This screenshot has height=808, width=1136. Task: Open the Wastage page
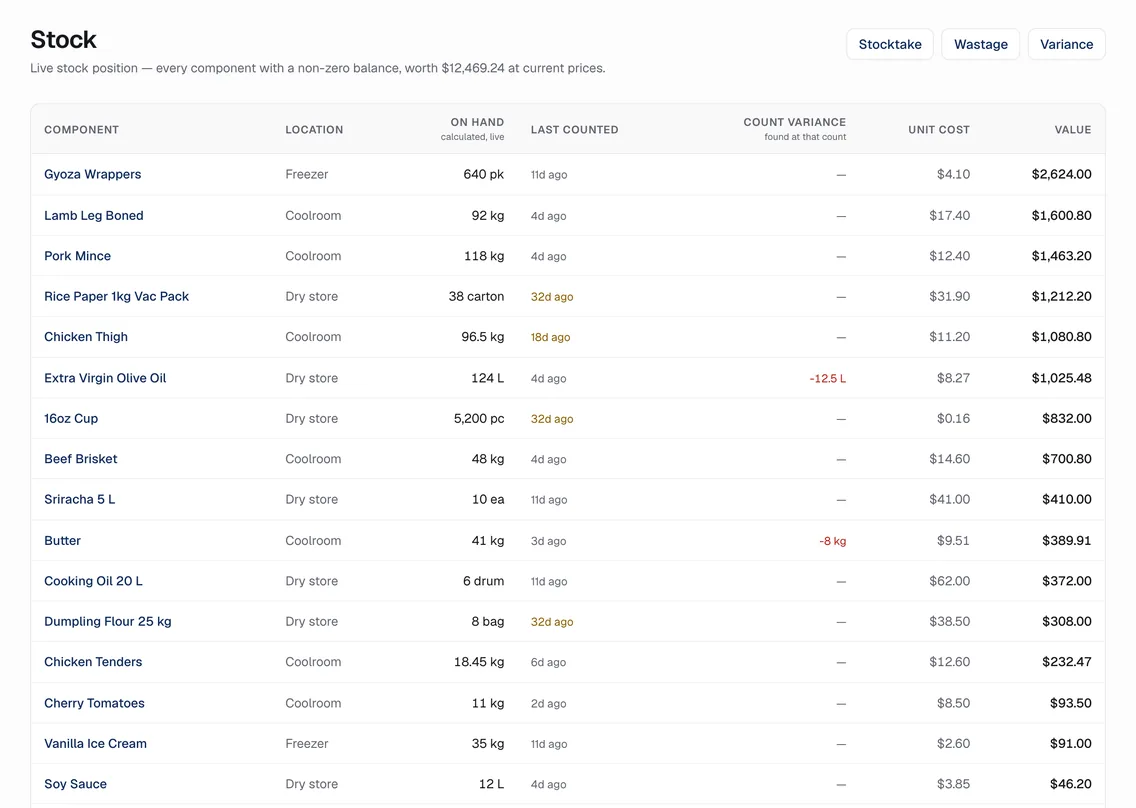click(x=980, y=44)
